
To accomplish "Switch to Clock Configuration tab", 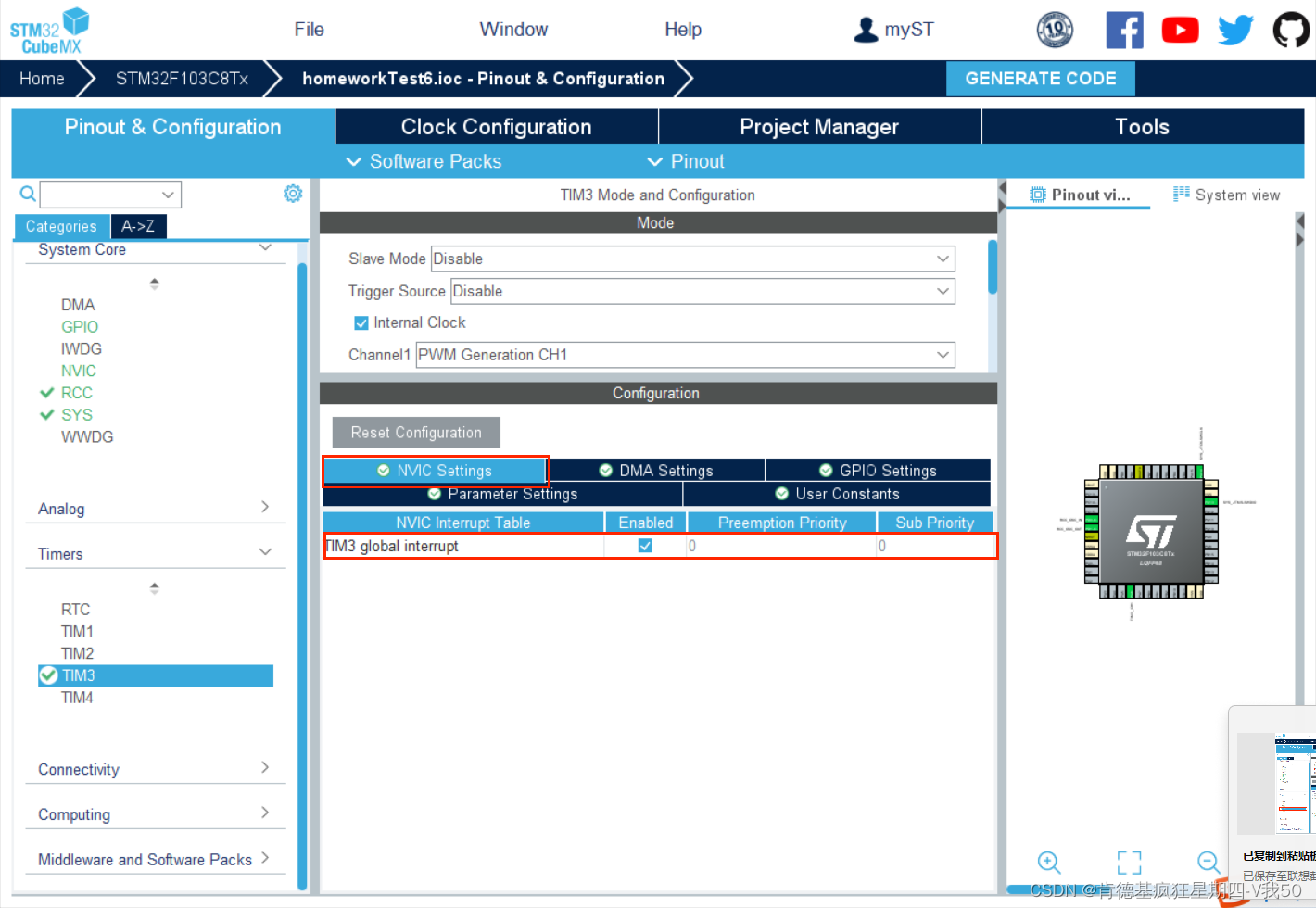I will [497, 127].
